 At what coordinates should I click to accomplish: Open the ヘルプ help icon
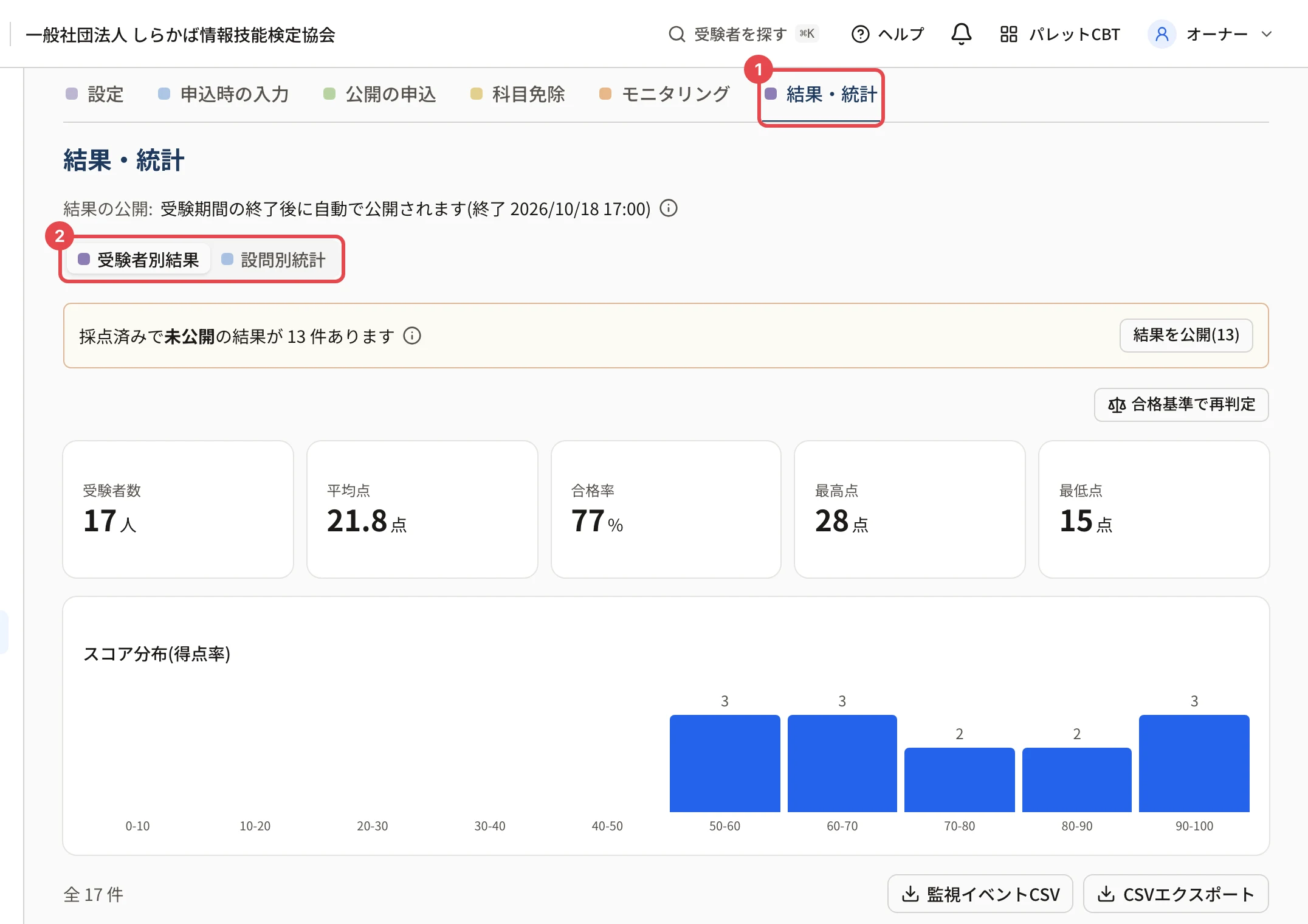pos(860,34)
